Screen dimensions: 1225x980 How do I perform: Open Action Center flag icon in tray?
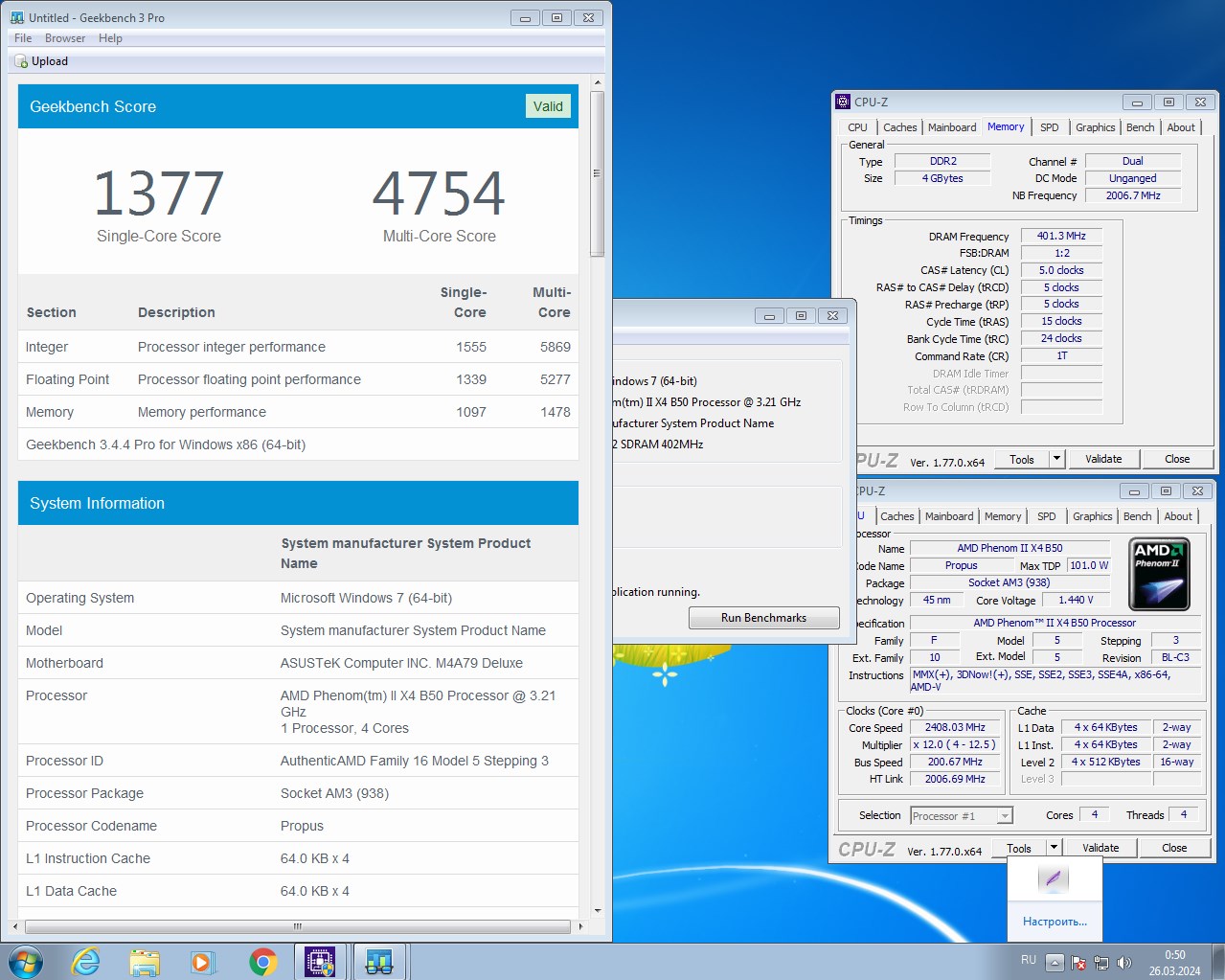pos(1078,963)
